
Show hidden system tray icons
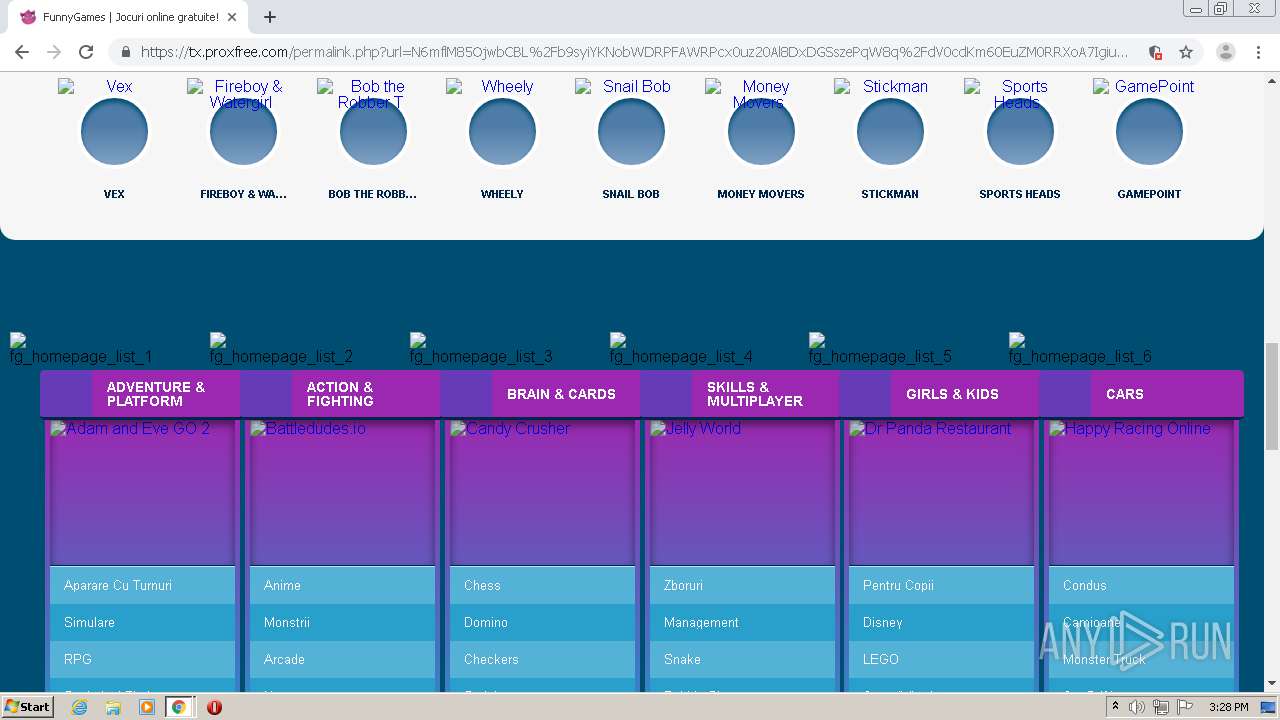coord(1115,707)
